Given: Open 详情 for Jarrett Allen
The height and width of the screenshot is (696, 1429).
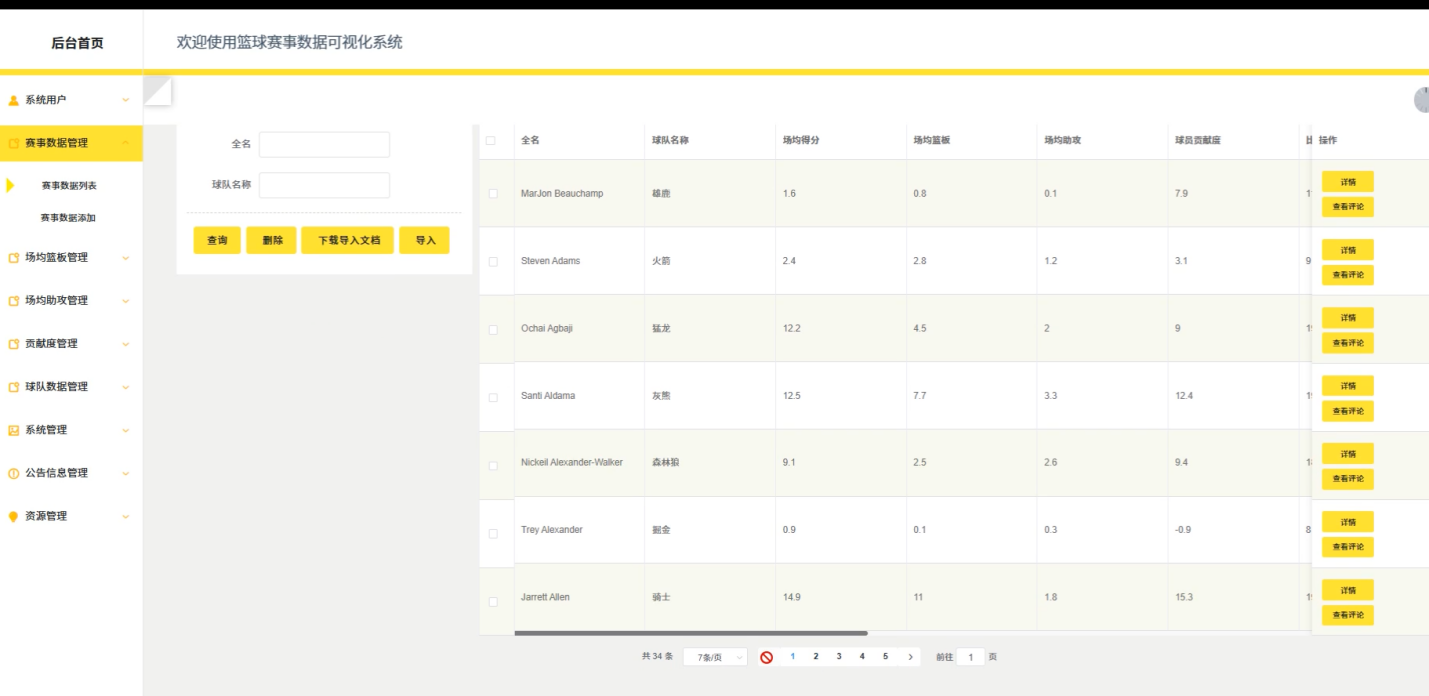Looking at the screenshot, I should tap(1348, 590).
